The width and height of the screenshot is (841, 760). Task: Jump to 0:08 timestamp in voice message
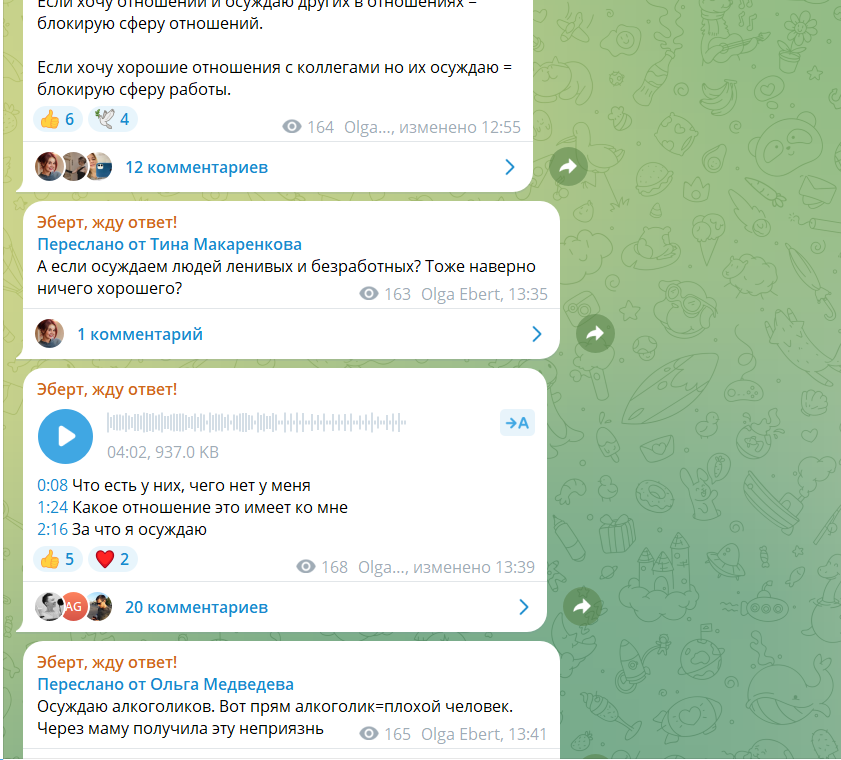52,485
